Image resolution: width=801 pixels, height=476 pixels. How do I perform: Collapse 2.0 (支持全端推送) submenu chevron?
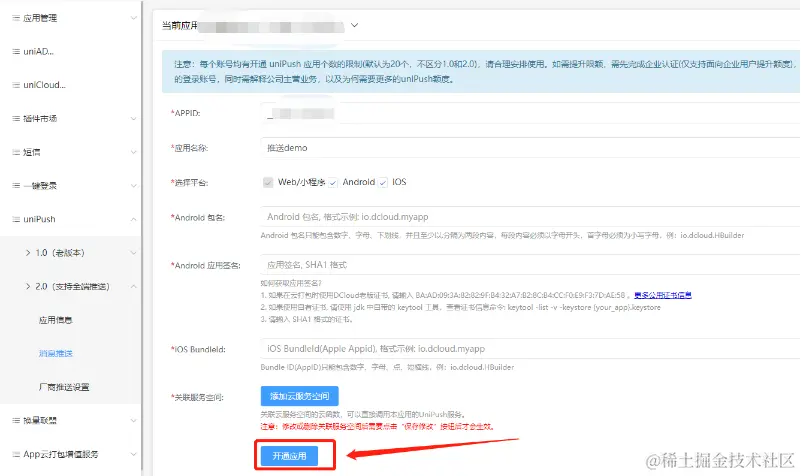point(133,287)
